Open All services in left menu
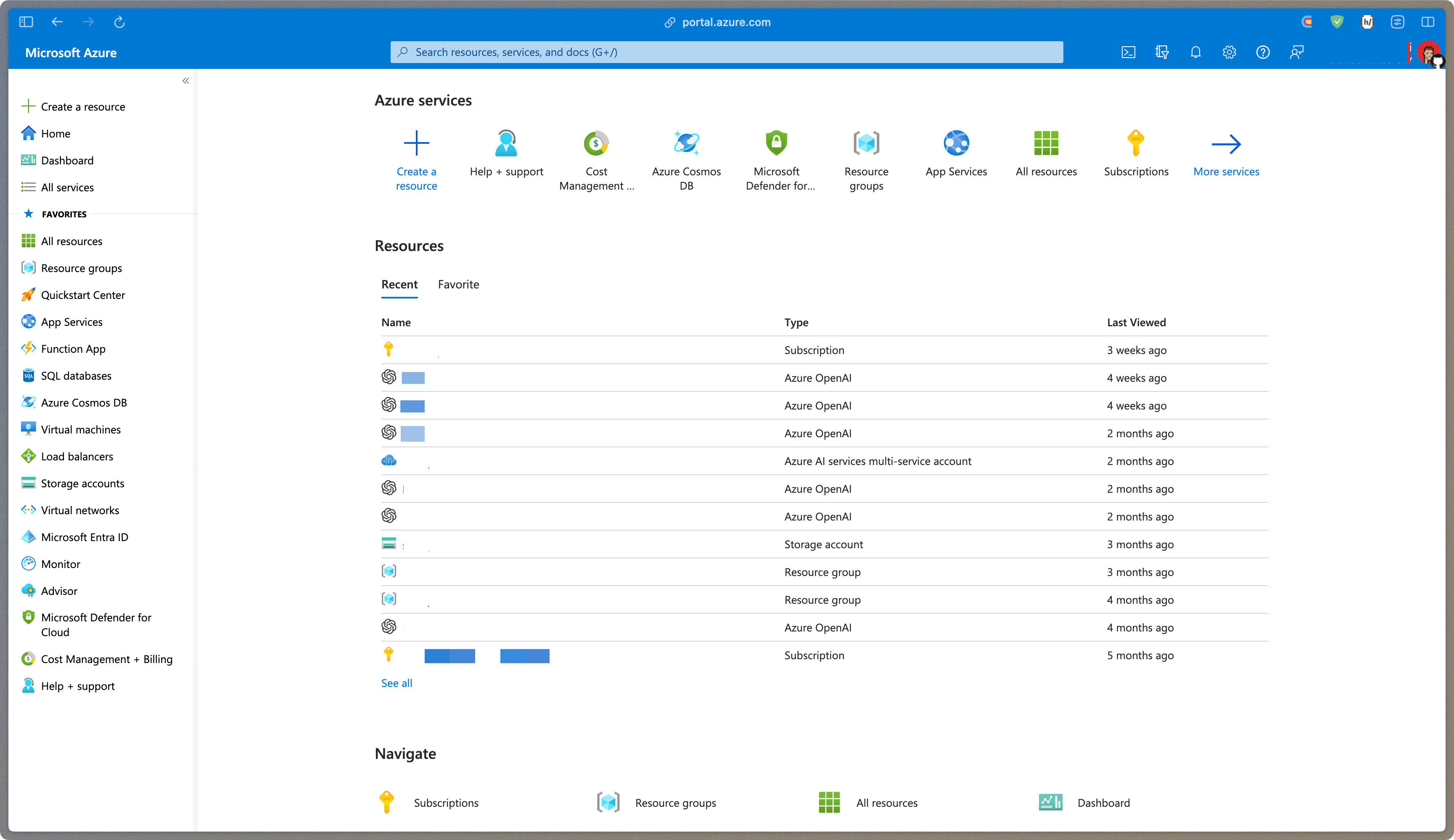 [67, 188]
